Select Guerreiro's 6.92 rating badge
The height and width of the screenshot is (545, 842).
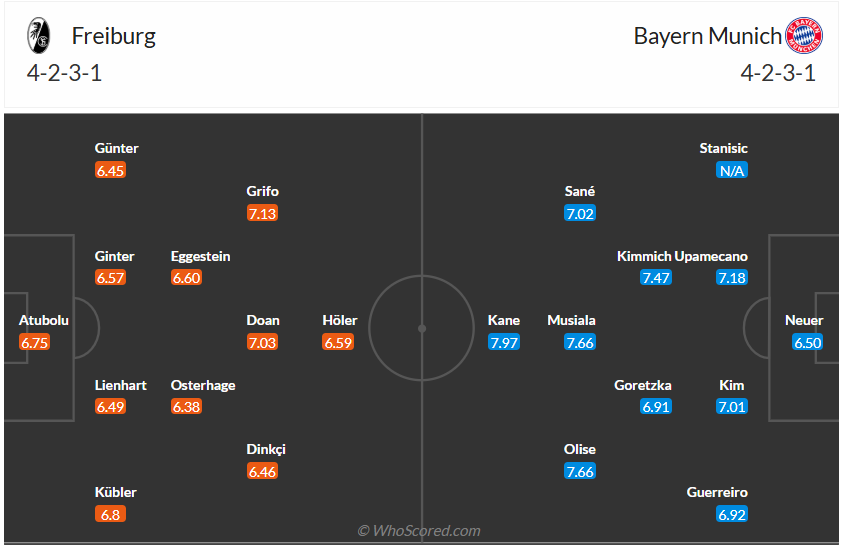click(732, 514)
